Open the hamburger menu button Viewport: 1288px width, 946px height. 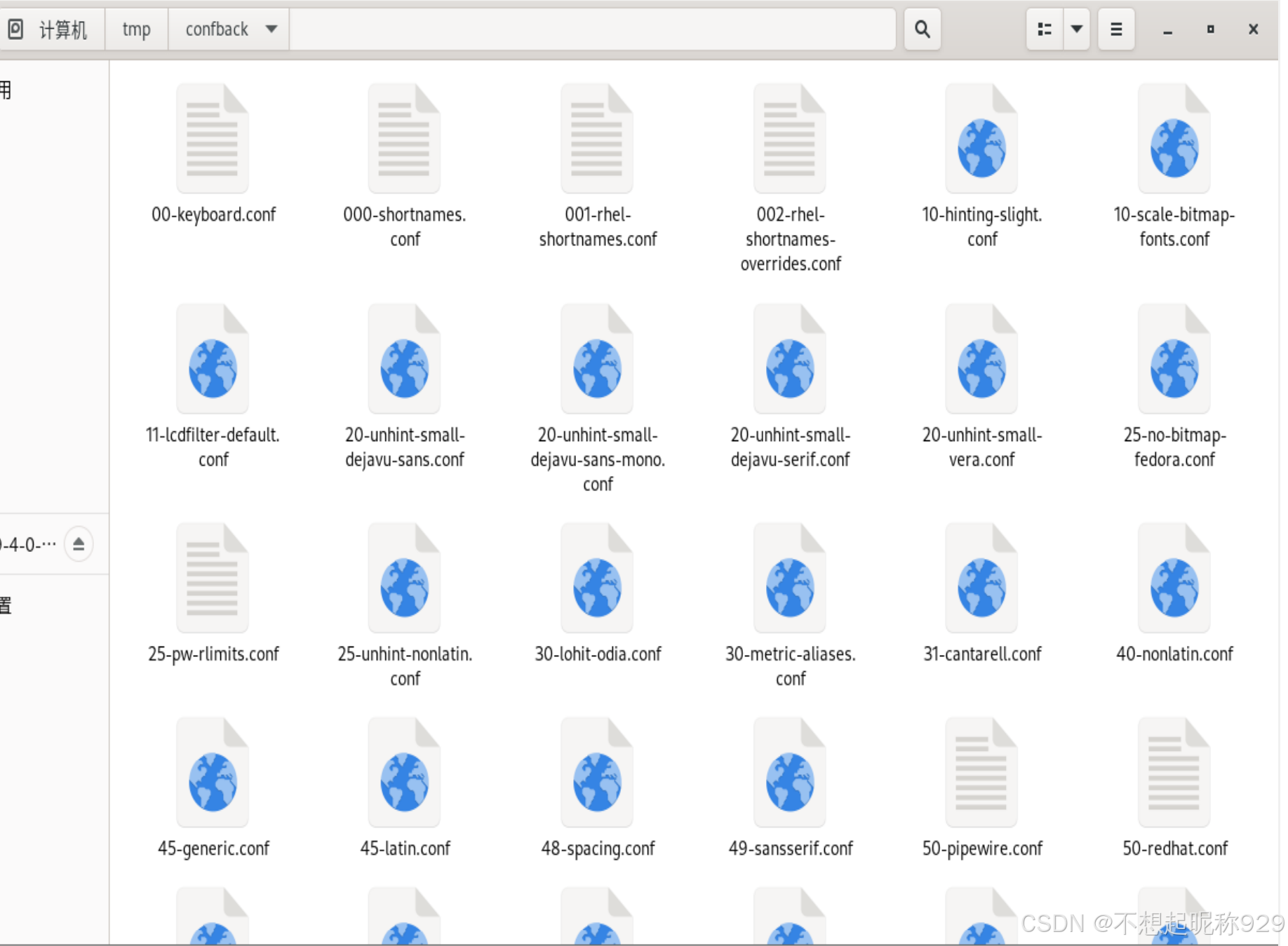[x=1116, y=29]
